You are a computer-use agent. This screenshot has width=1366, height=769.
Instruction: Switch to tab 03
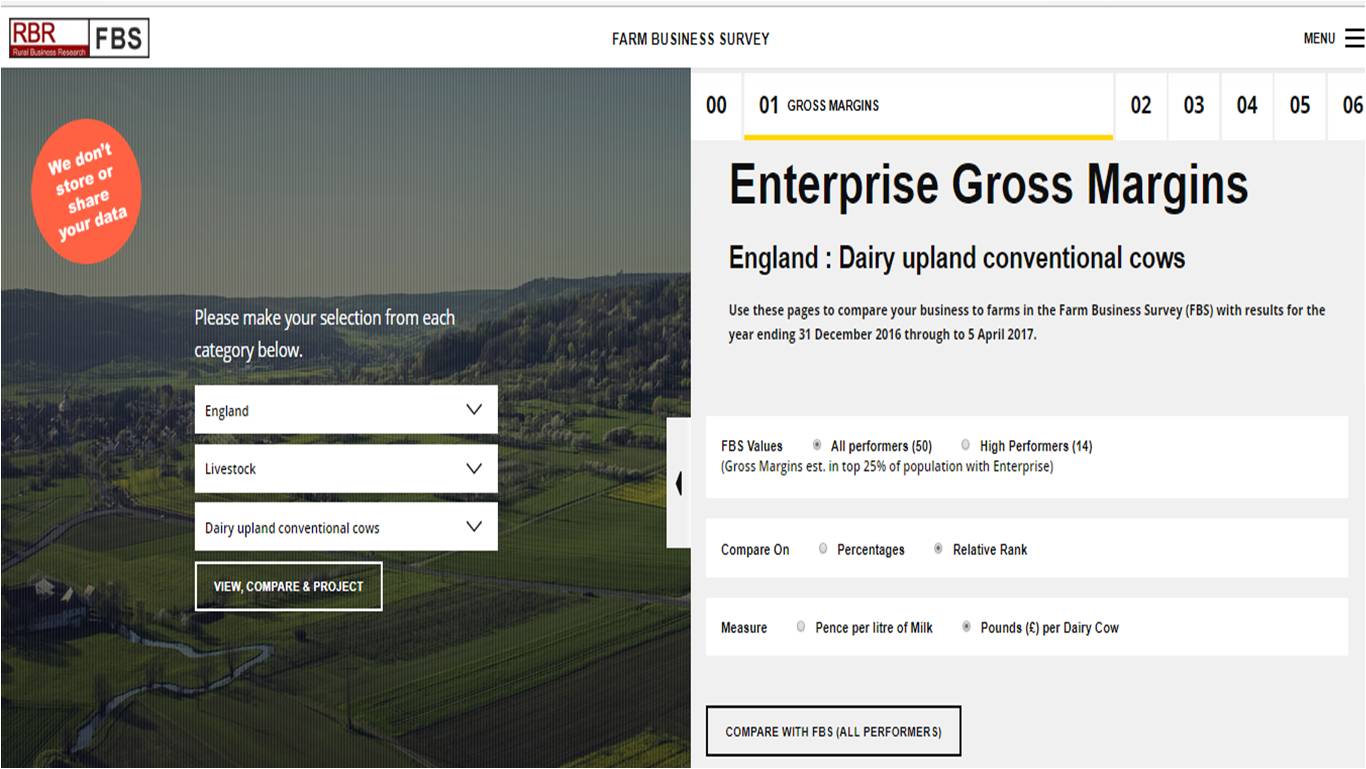pos(1194,105)
